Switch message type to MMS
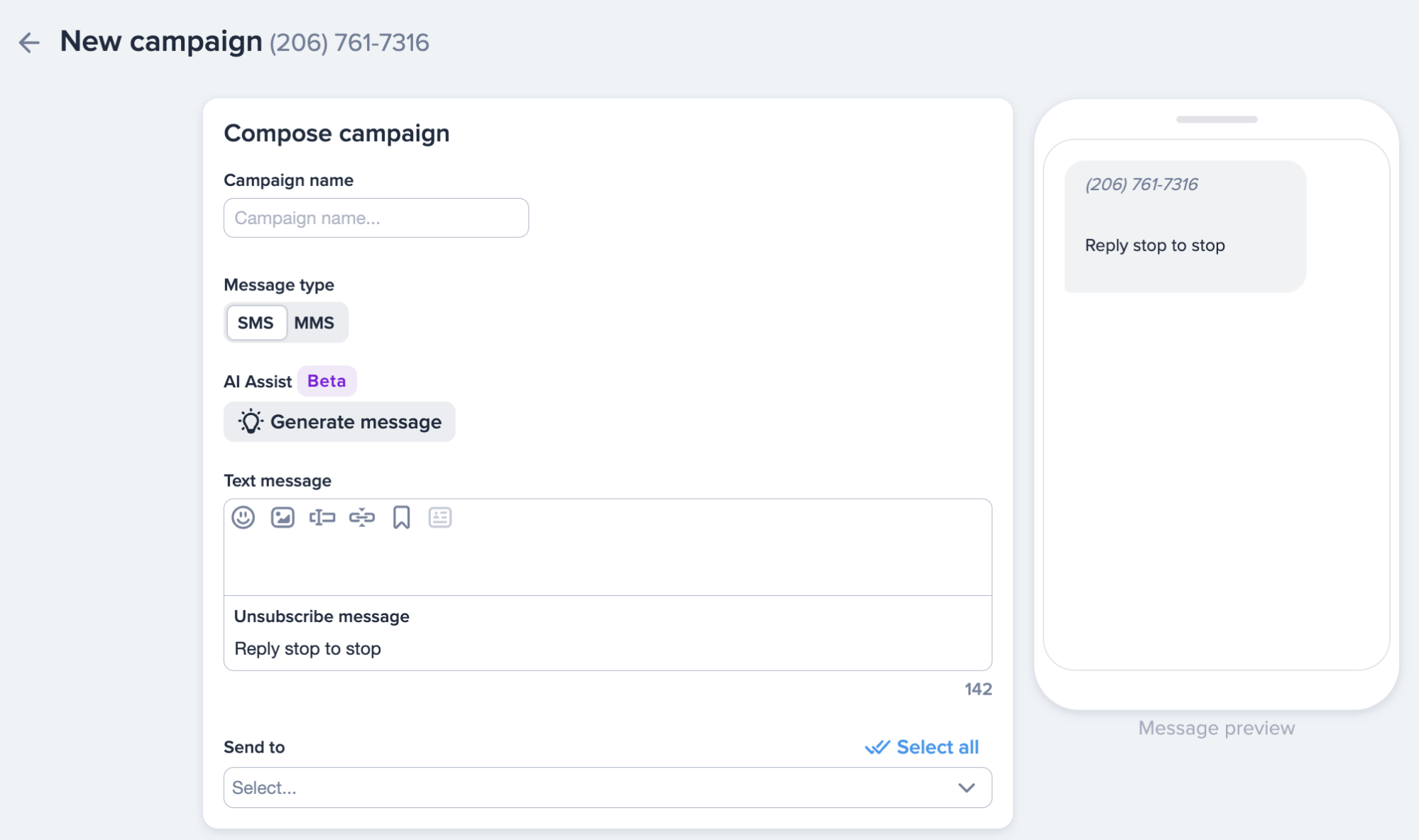Viewport: 1419px width, 840px height. [x=314, y=322]
